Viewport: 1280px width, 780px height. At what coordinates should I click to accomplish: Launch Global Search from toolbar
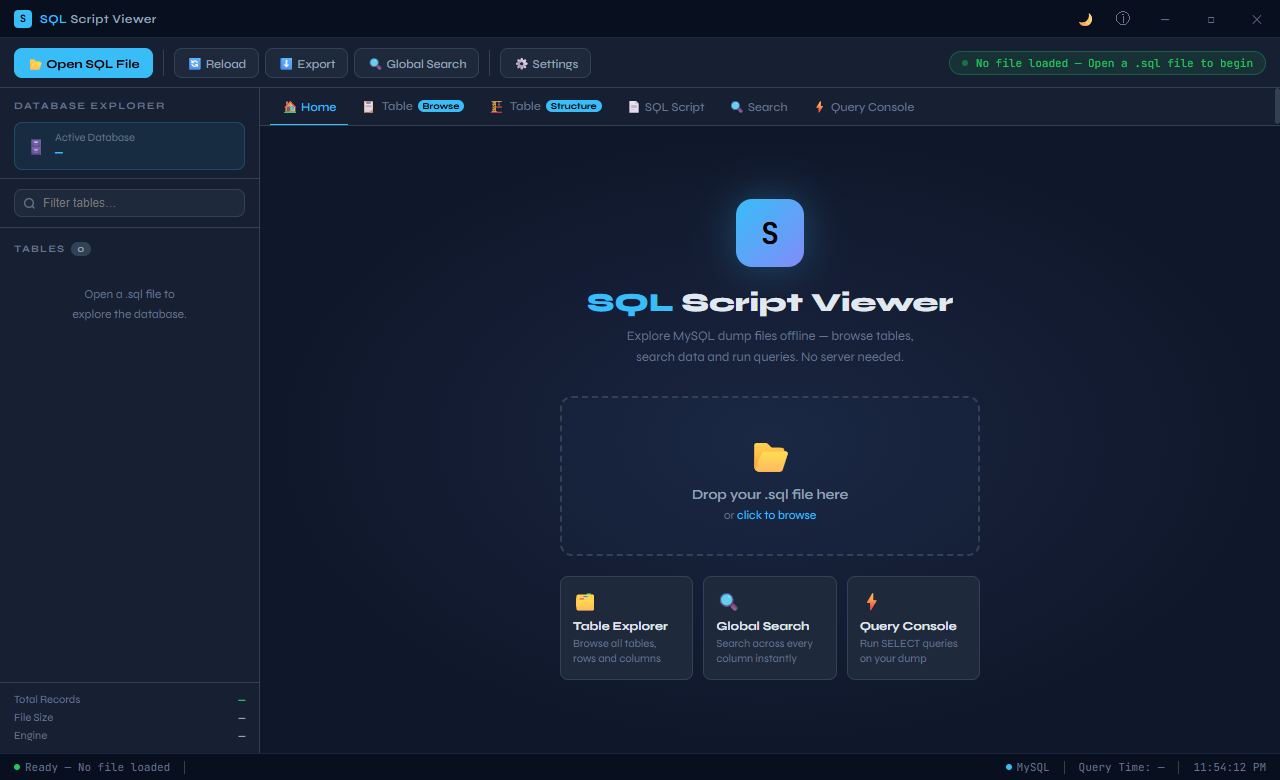pyautogui.click(x=417, y=63)
